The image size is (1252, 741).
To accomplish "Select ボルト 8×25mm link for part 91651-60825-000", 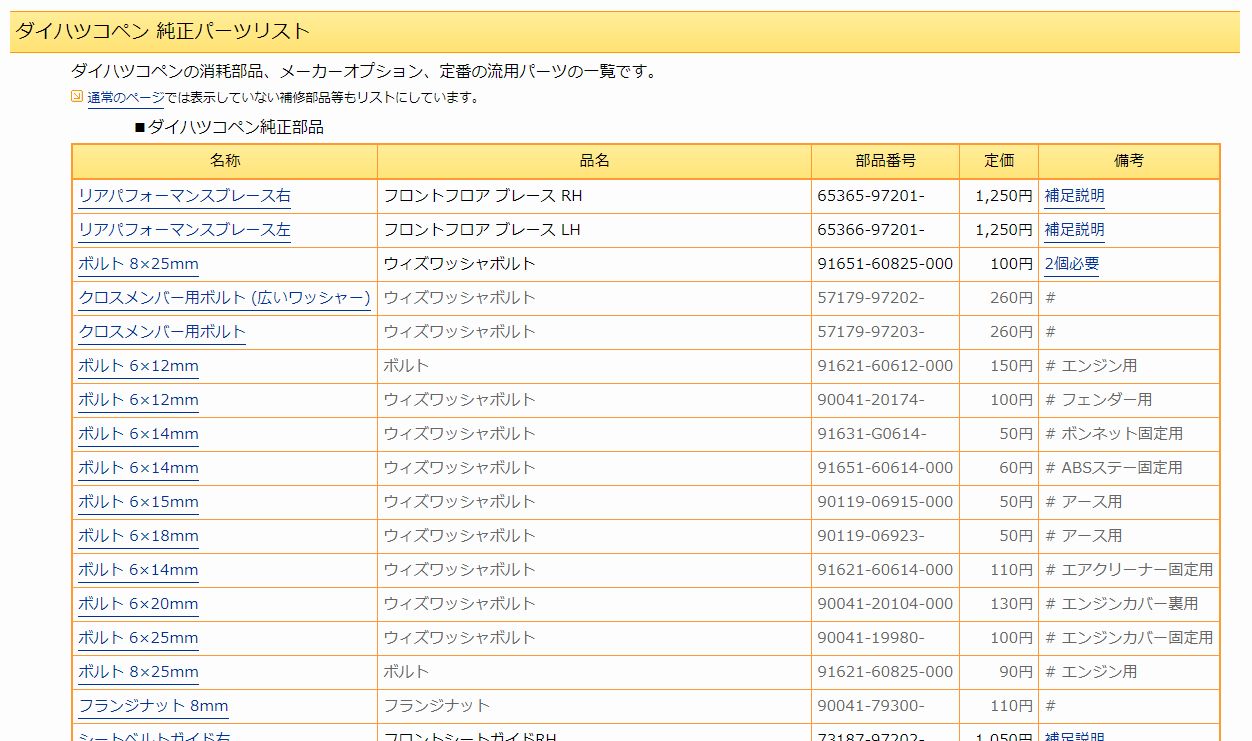I will pos(138,264).
